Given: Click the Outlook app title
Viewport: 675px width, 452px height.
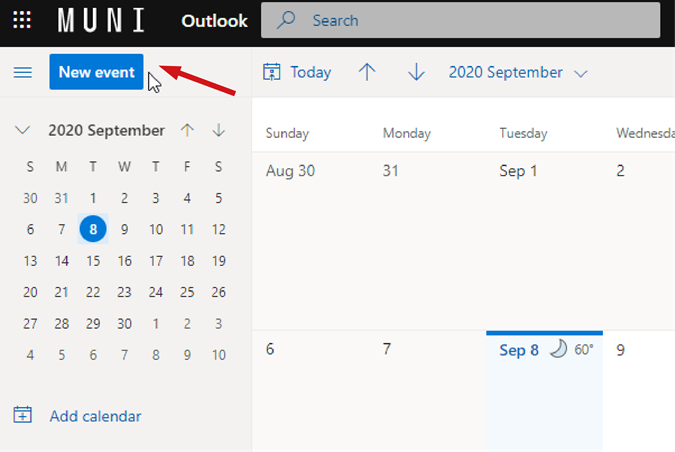Looking at the screenshot, I should pyautogui.click(x=214, y=20).
